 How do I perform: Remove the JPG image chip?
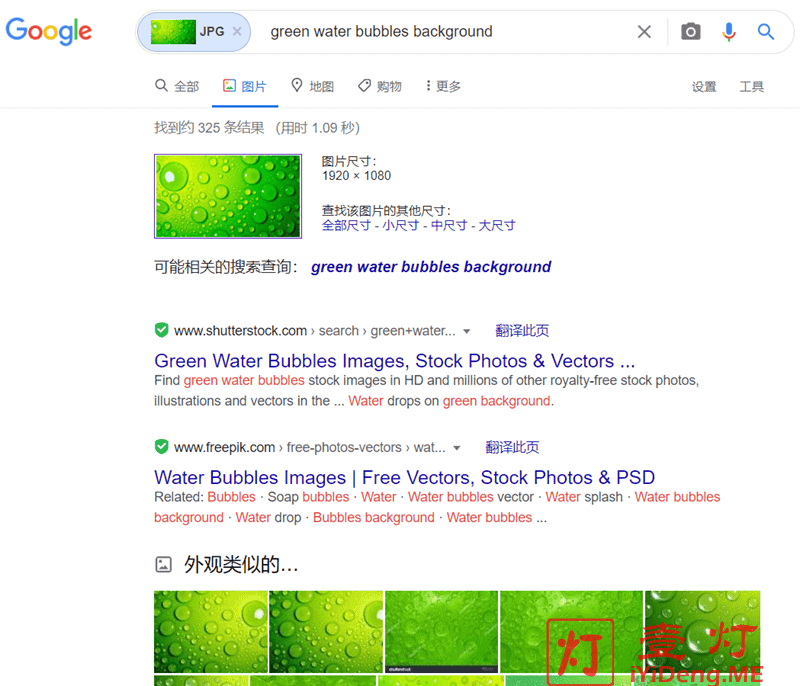pyautogui.click(x=237, y=32)
